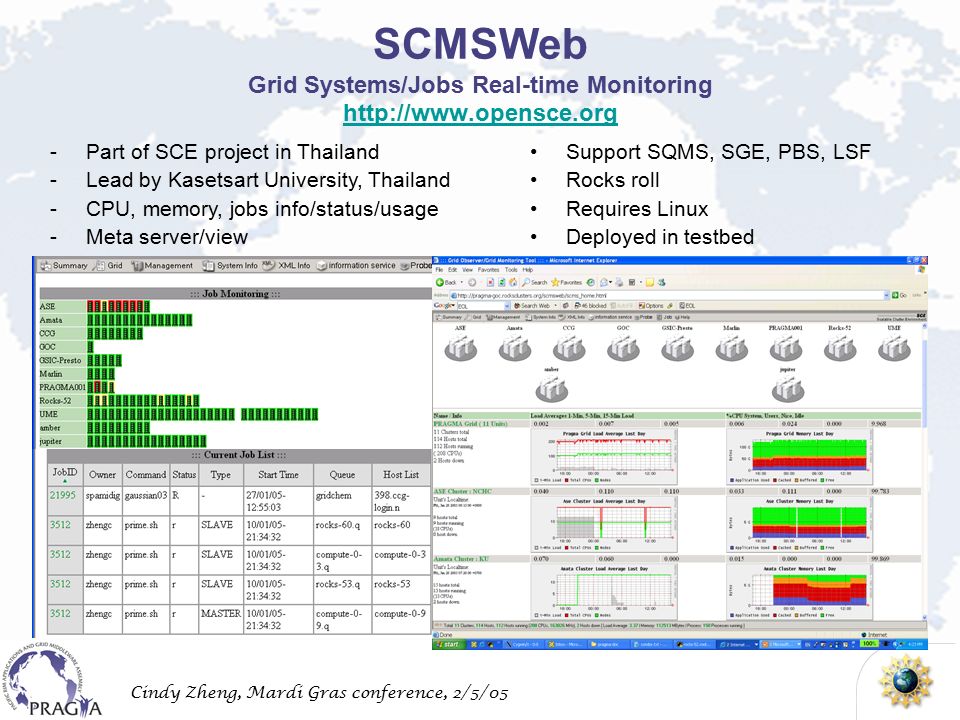960x720 pixels.
Task: Open job ID 21995 link
Action: coord(62,495)
